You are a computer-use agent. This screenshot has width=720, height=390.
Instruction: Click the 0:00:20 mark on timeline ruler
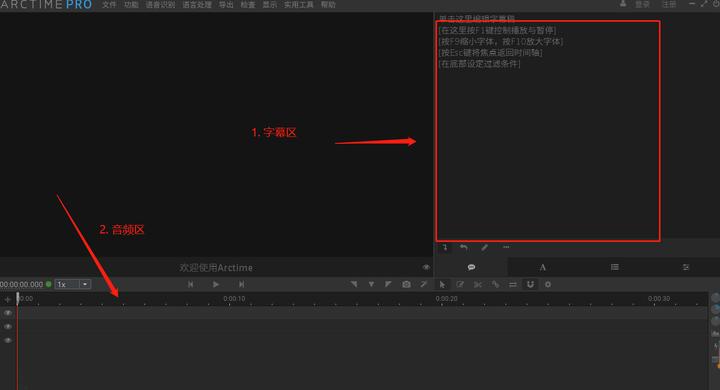446,299
